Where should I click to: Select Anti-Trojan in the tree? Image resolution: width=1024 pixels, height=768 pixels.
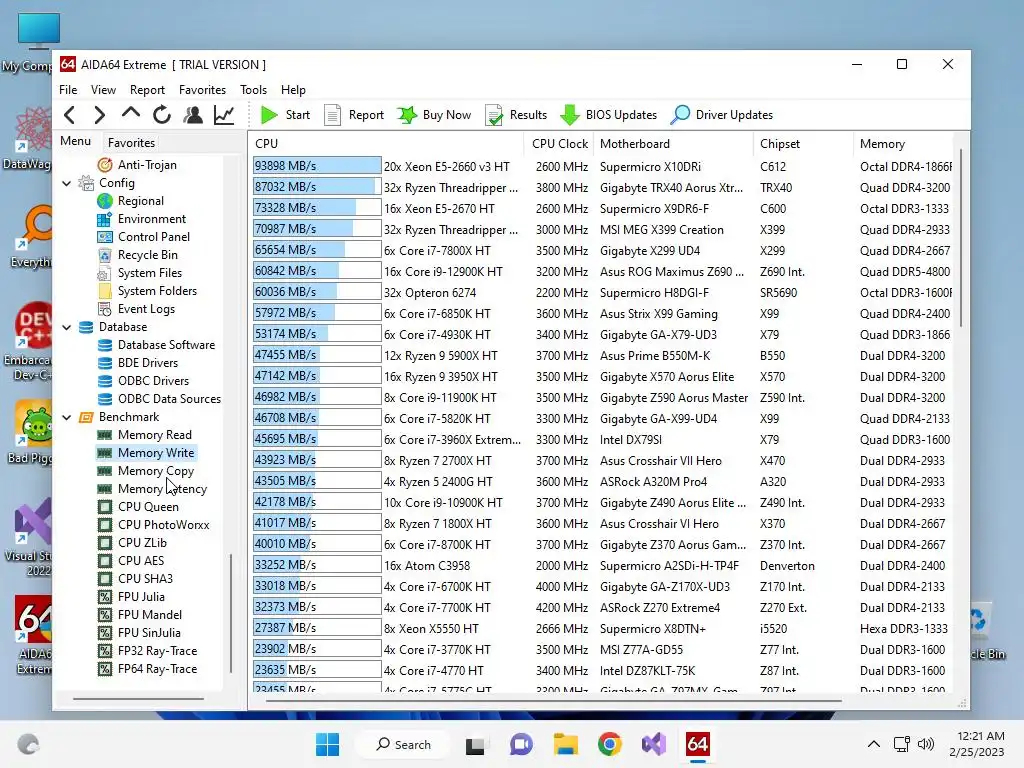pyautogui.click(x=136, y=165)
